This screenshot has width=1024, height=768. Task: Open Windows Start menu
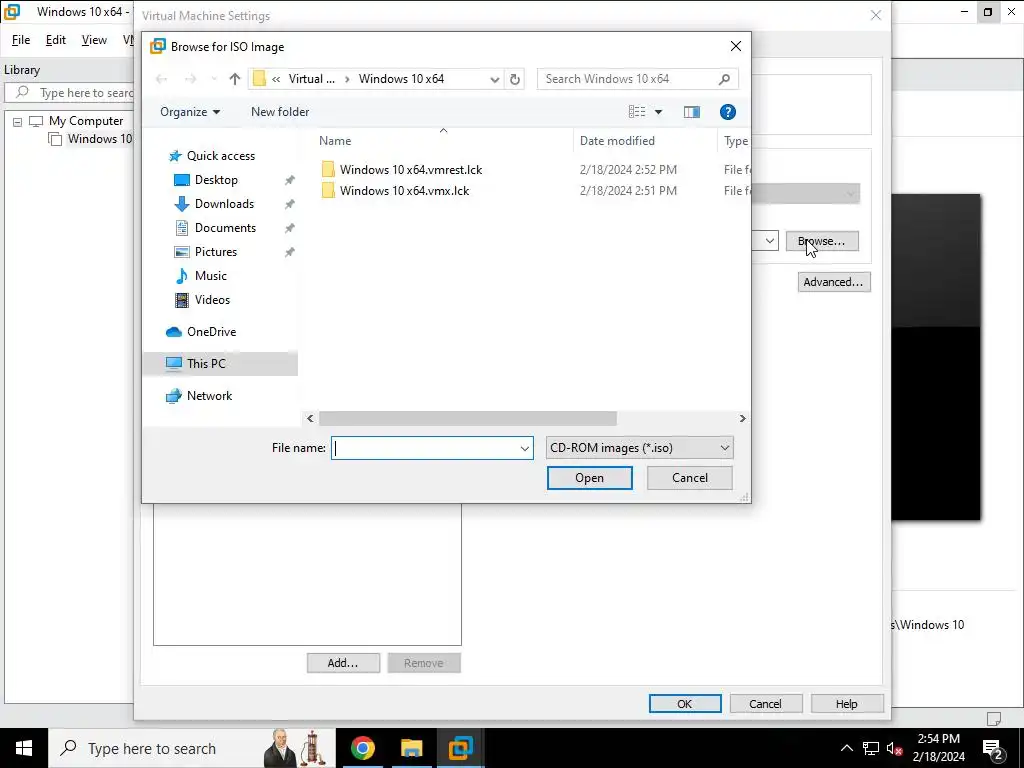coord(24,748)
